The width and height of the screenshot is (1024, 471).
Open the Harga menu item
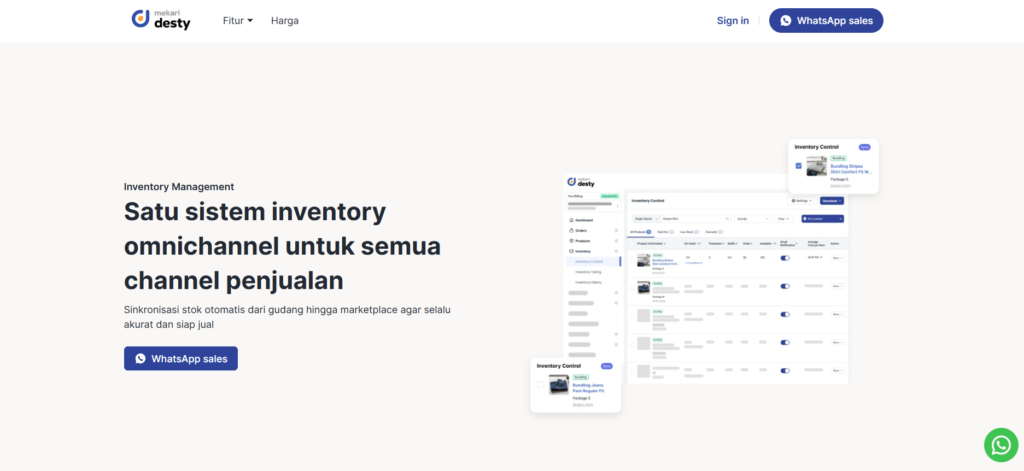click(285, 20)
